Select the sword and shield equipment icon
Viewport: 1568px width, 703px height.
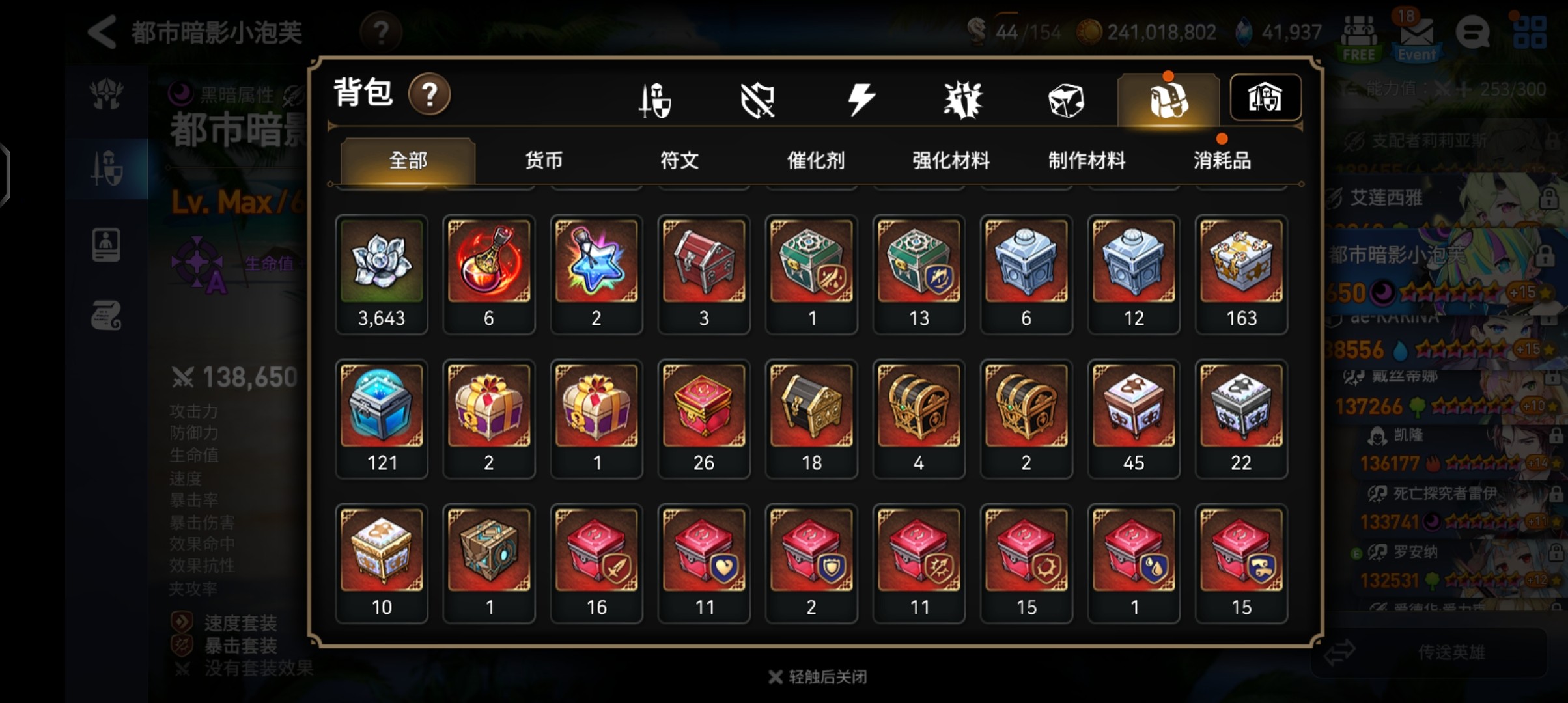(654, 100)
